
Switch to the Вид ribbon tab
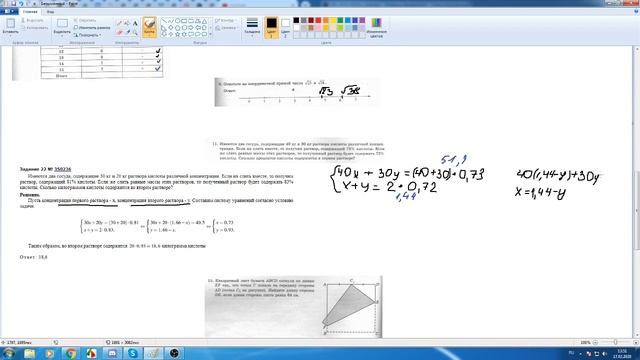[x=50, y=11]
